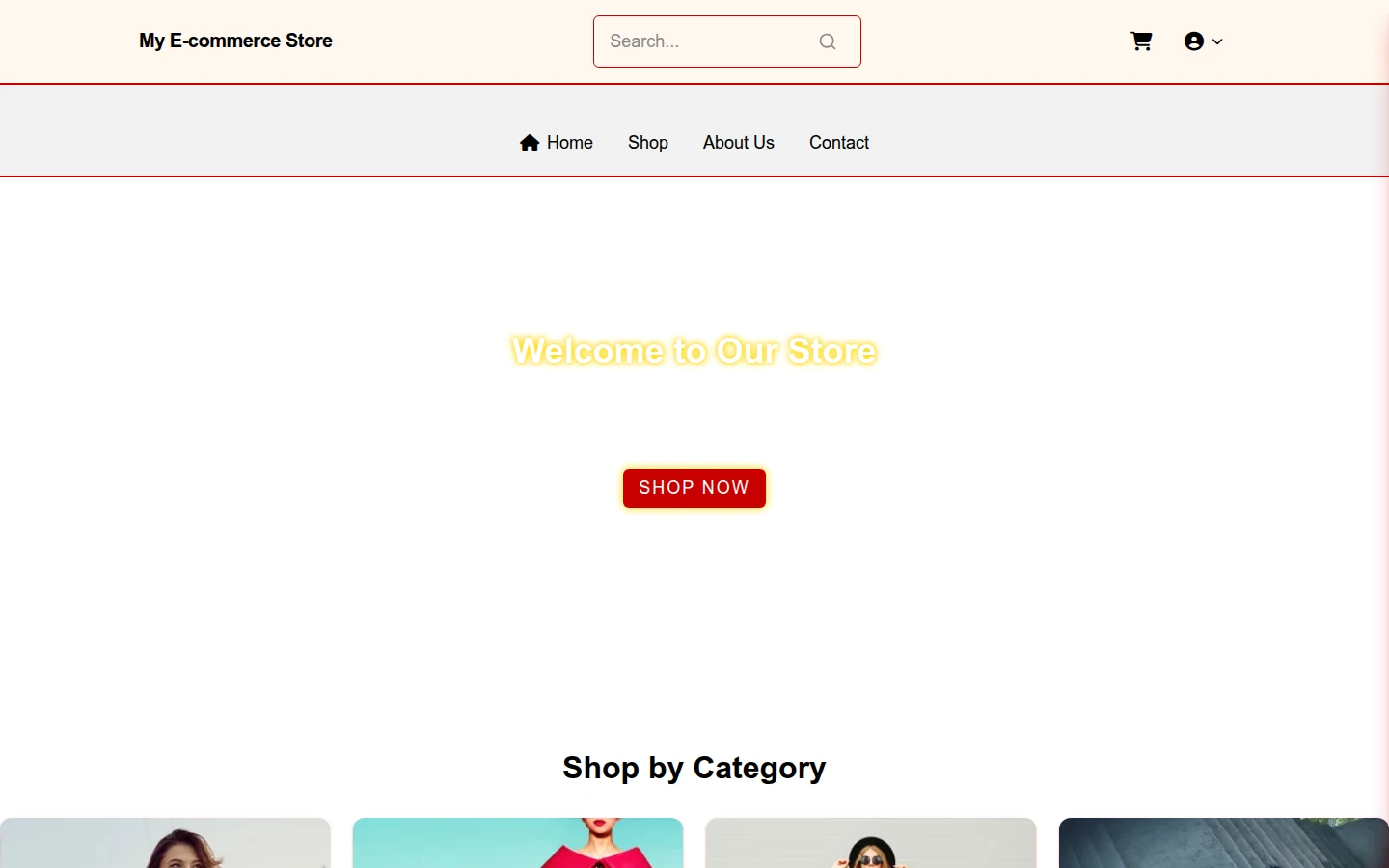Click the My E-commerce Store logo
This screenshot has height=868, width=1389.
coord(235,41)
